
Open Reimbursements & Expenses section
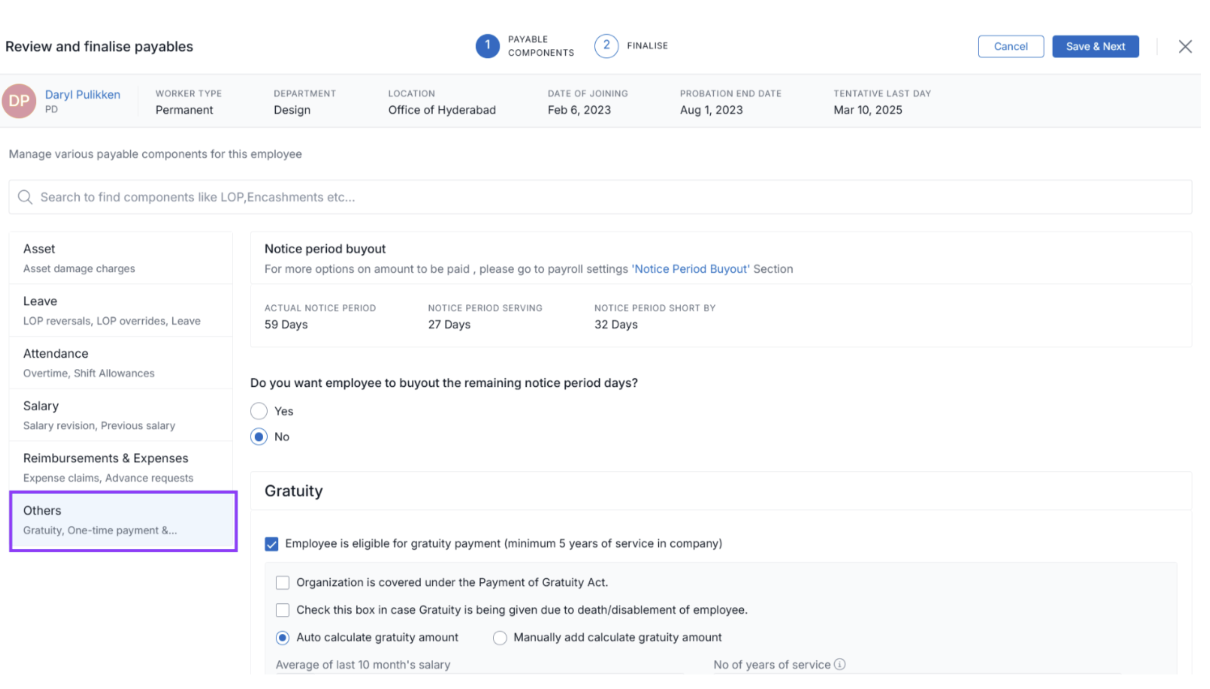pos(121,467)
